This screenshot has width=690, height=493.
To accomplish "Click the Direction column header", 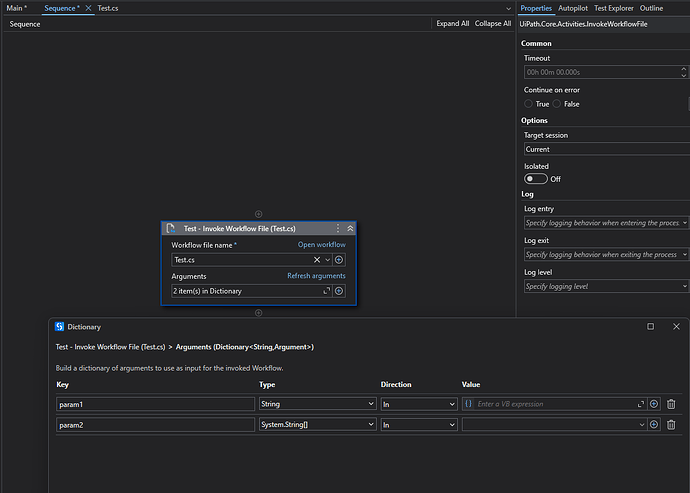I will coord(396,385).
